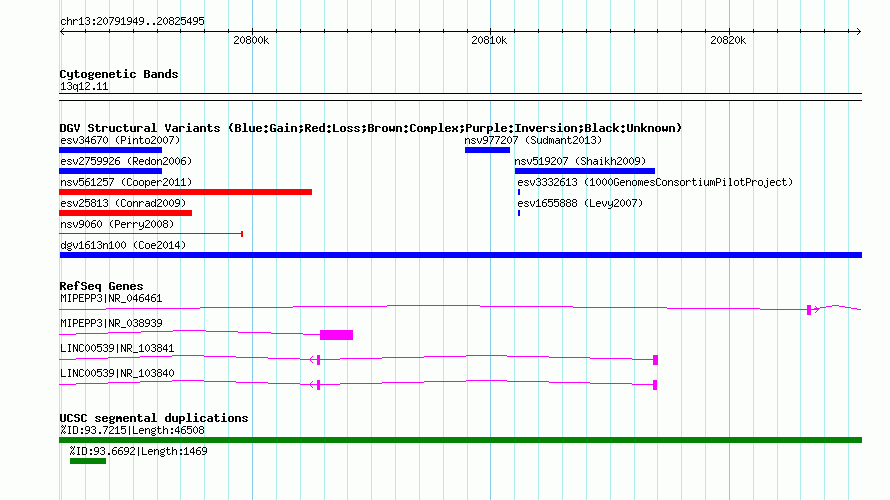Select the esv25813 (Conrad2009) red bar
This screenshot has height=500, width=890.
[125, 213]
